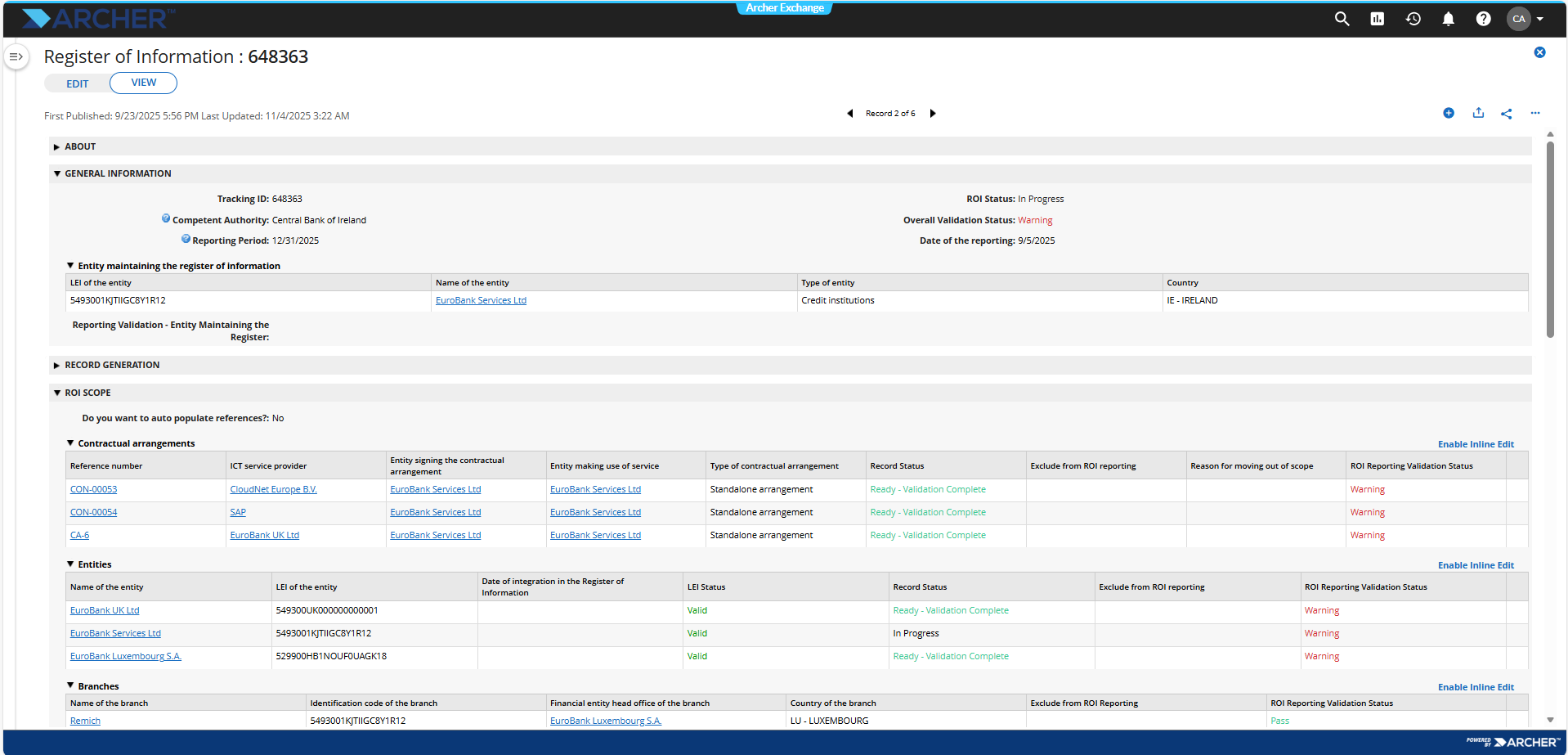Enable Inline Edit for Contractual arrangements
Screen dimensions: 1568x755
tap(1476, 444)
